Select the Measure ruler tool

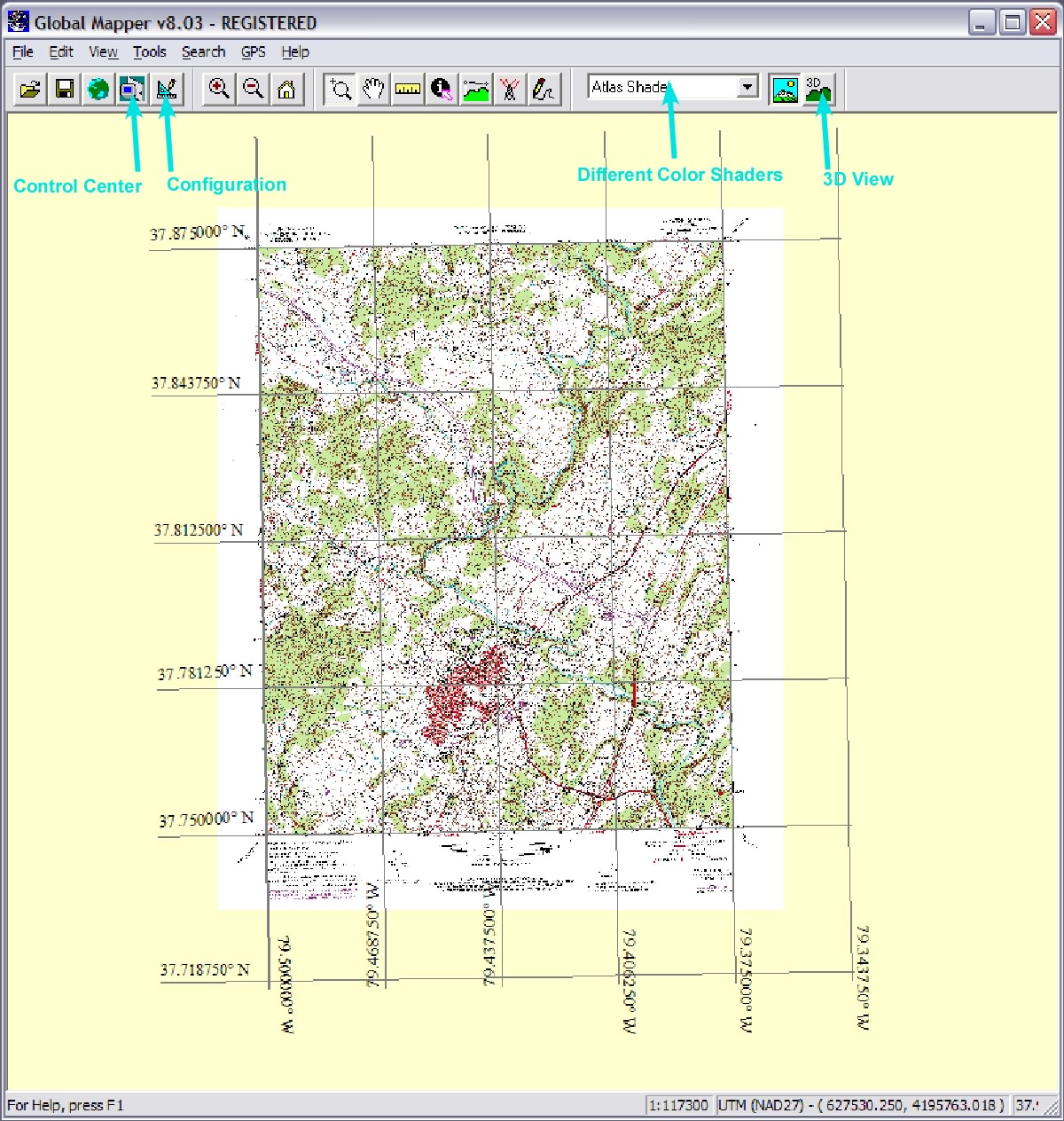[x=407, y=90]
